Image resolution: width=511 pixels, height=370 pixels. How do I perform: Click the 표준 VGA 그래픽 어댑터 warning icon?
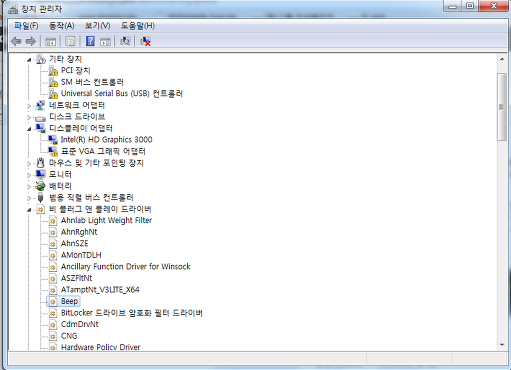point(53,151)
